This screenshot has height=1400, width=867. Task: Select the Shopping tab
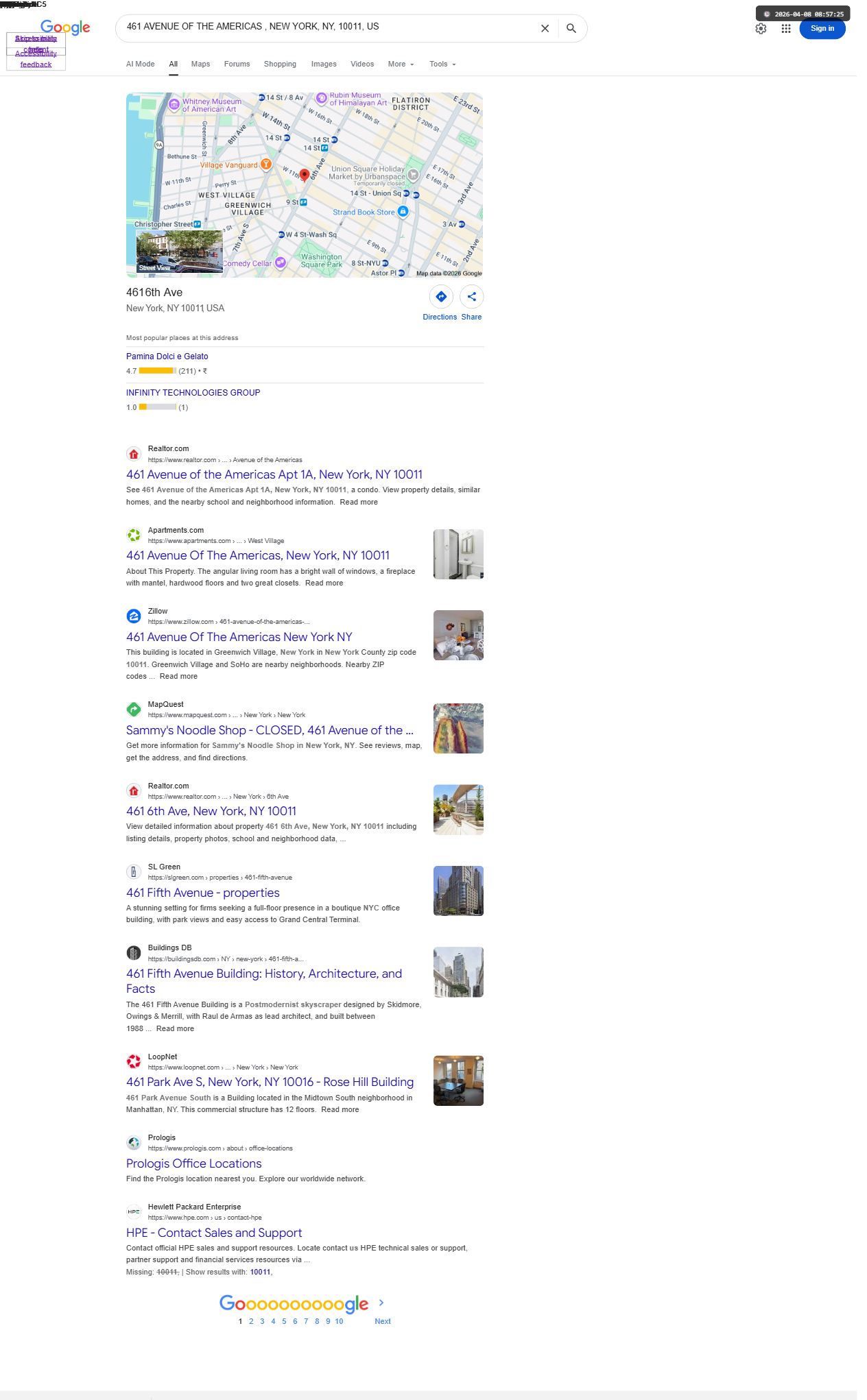tap(280, 64)
